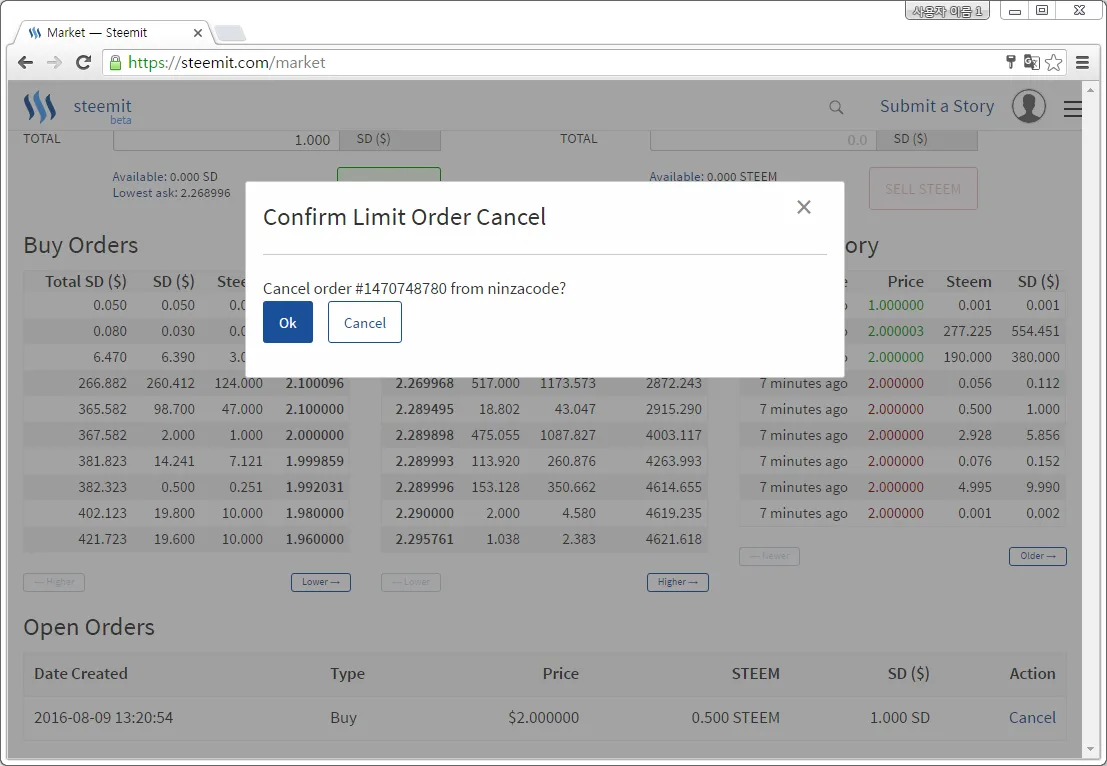Screen dimensions: 1107x766
Task: Click the search magnifier icon
Action: pos(836,107)
